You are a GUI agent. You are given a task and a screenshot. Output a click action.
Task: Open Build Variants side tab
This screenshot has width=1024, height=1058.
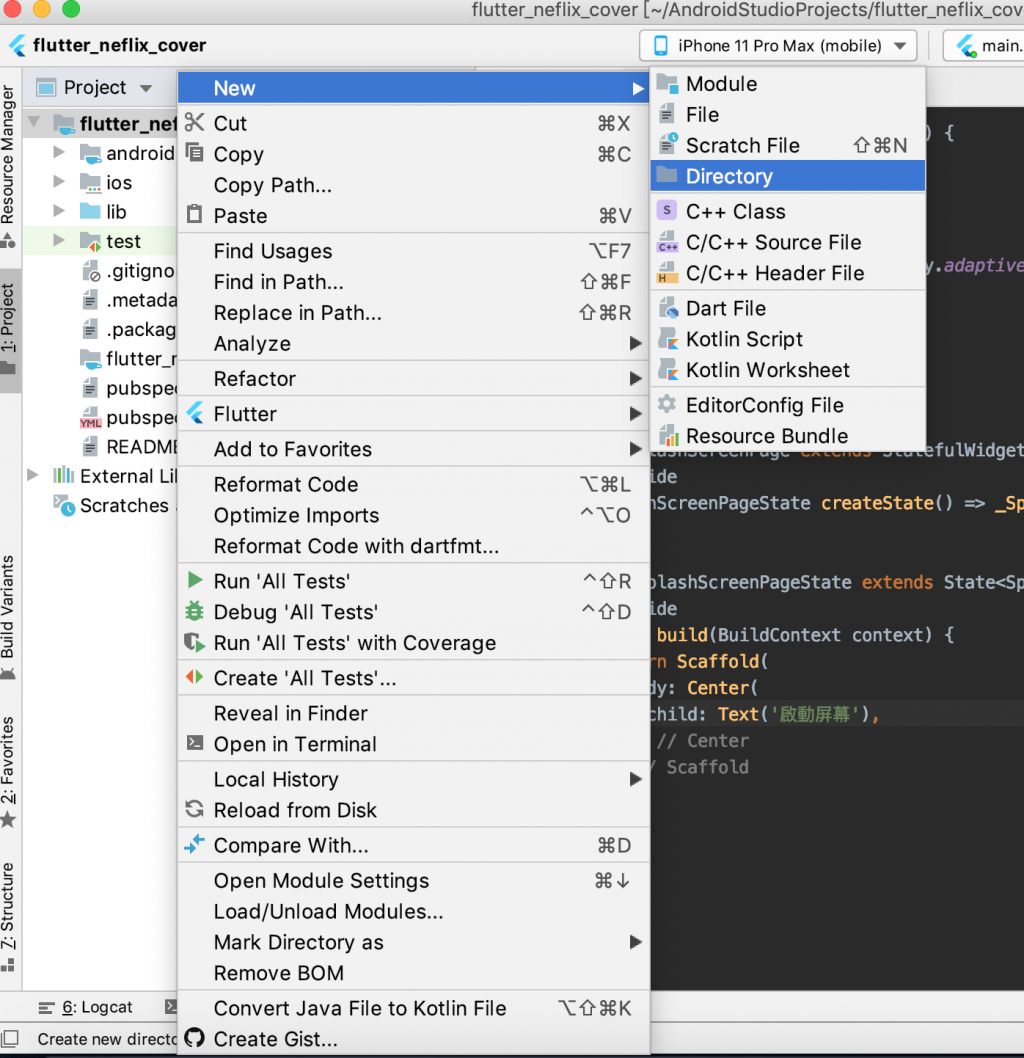click(8, 615)
